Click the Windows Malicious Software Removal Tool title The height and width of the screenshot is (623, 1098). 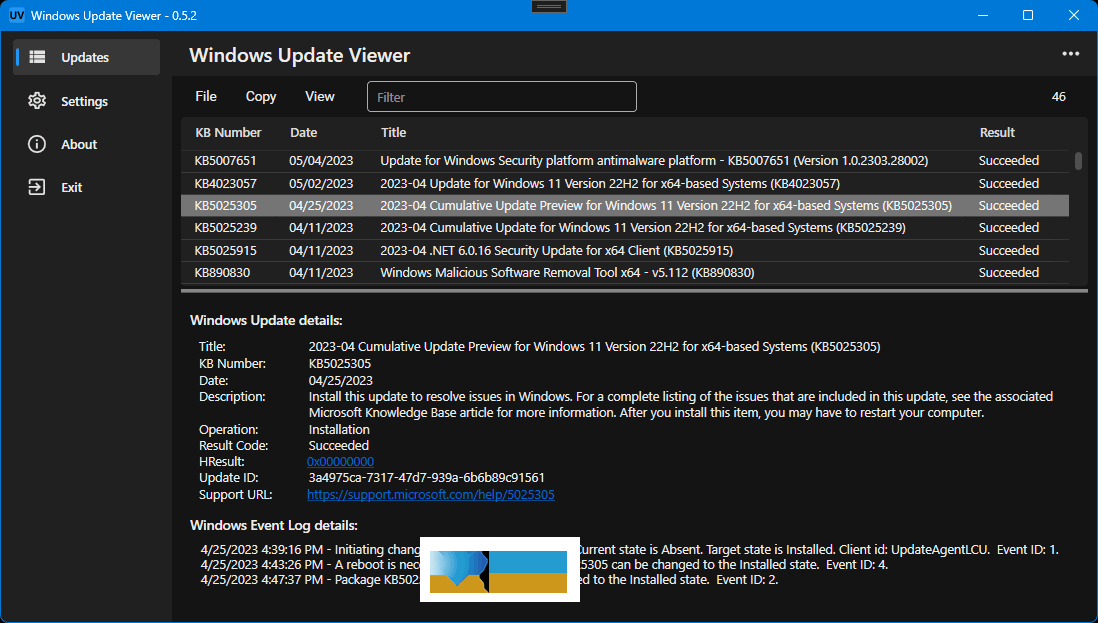pos(567,273)
